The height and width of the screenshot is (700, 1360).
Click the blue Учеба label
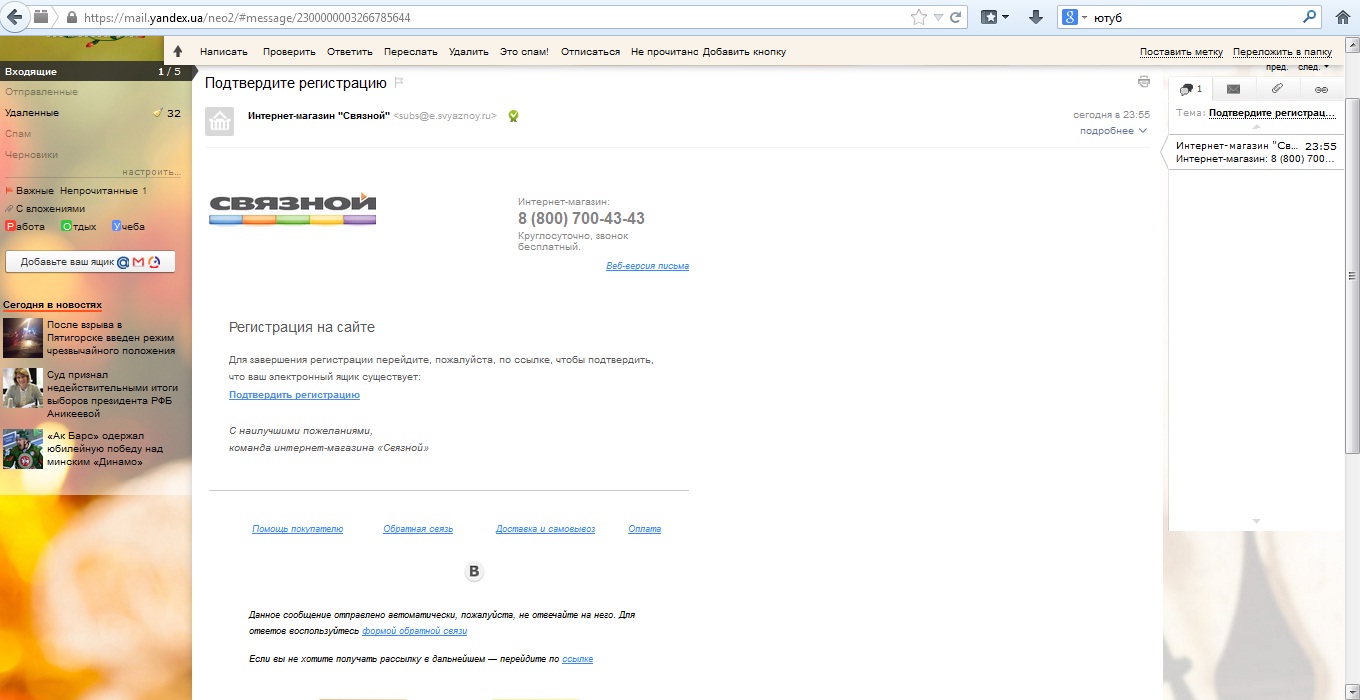pos(128,226)
